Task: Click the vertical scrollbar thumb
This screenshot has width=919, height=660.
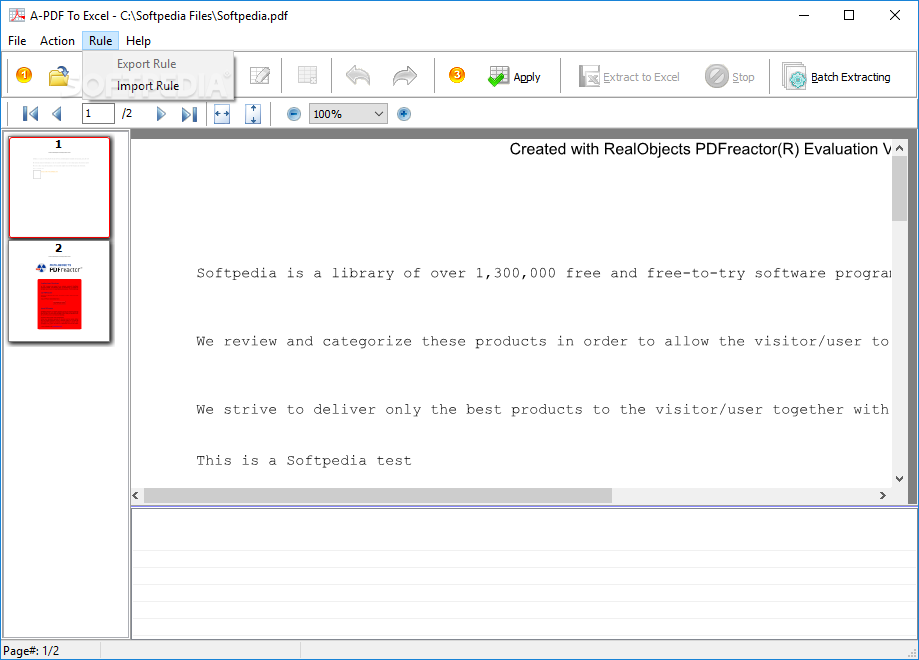Action: (x=899, y=188)
